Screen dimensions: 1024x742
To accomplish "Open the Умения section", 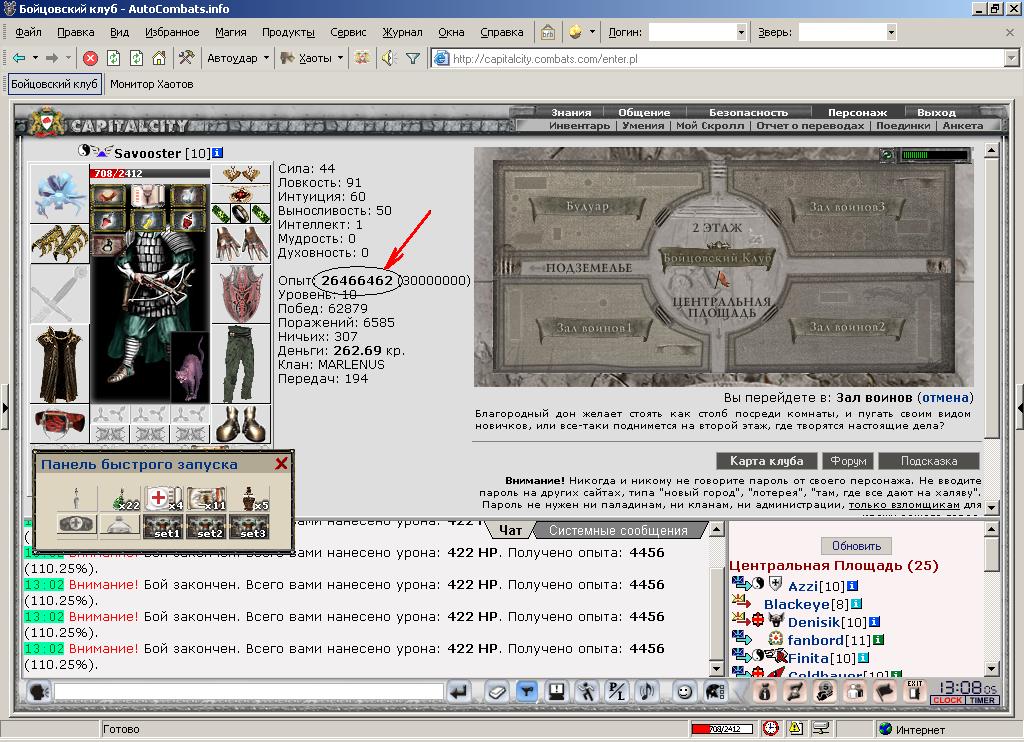I will (643, 125).
